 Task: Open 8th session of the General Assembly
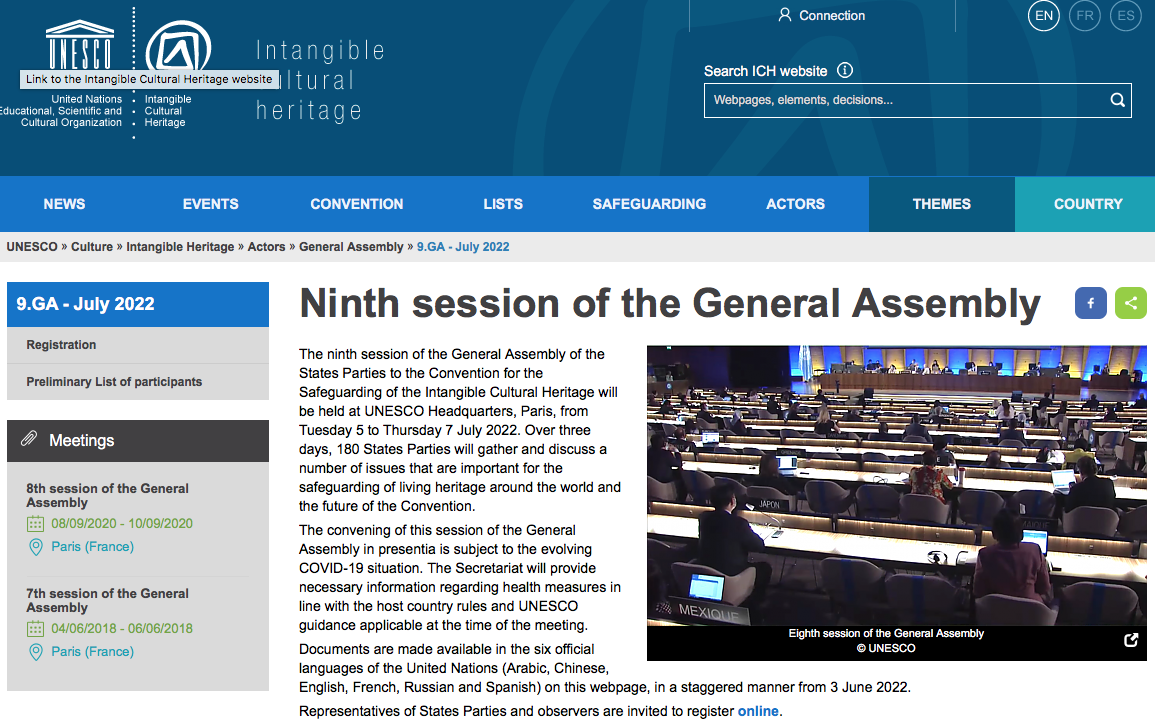point(108,495)
